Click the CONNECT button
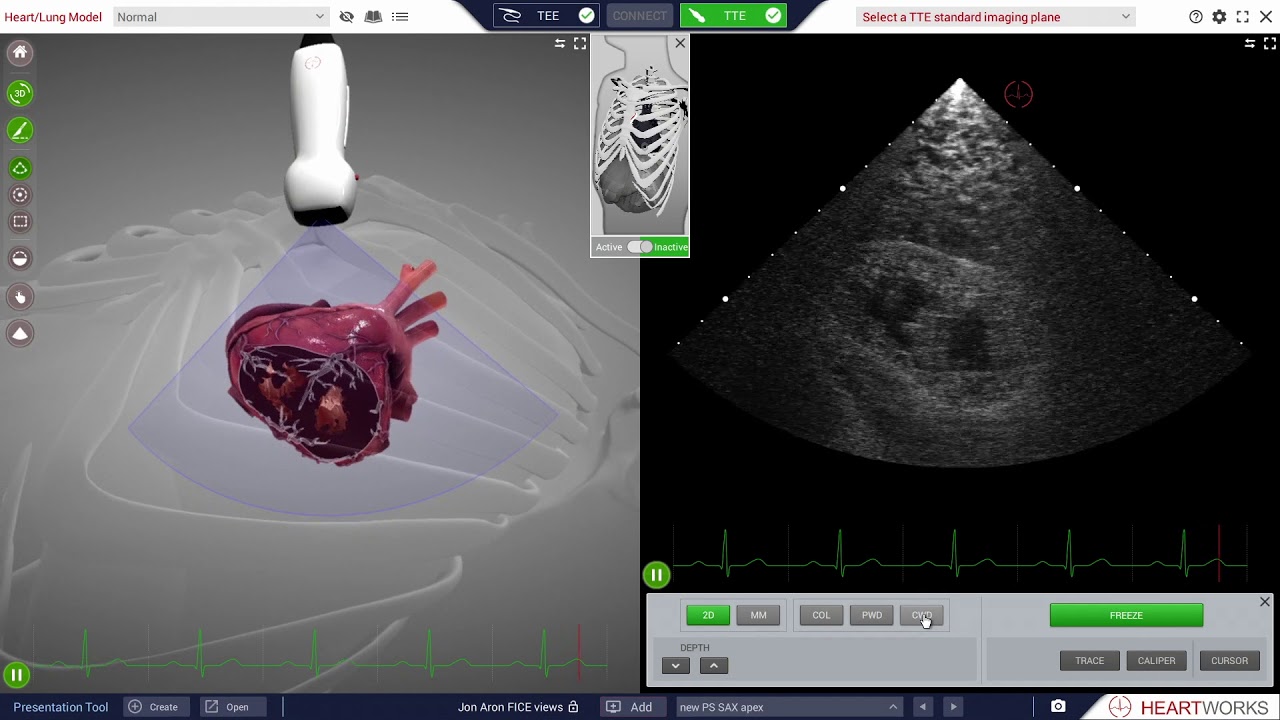Screen dimensions: 1280x720 click(x=640, y=16)
